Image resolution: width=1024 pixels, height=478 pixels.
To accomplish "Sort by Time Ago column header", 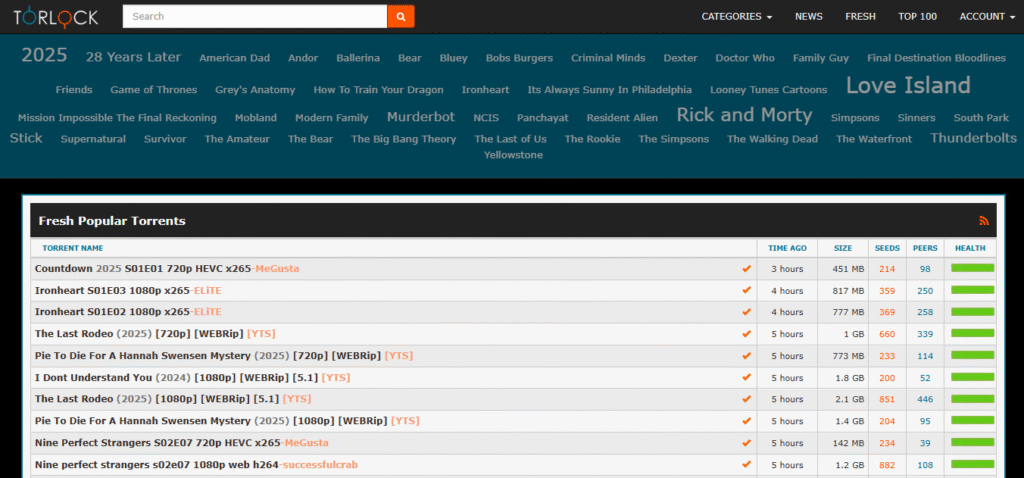I will pos(787,248).
